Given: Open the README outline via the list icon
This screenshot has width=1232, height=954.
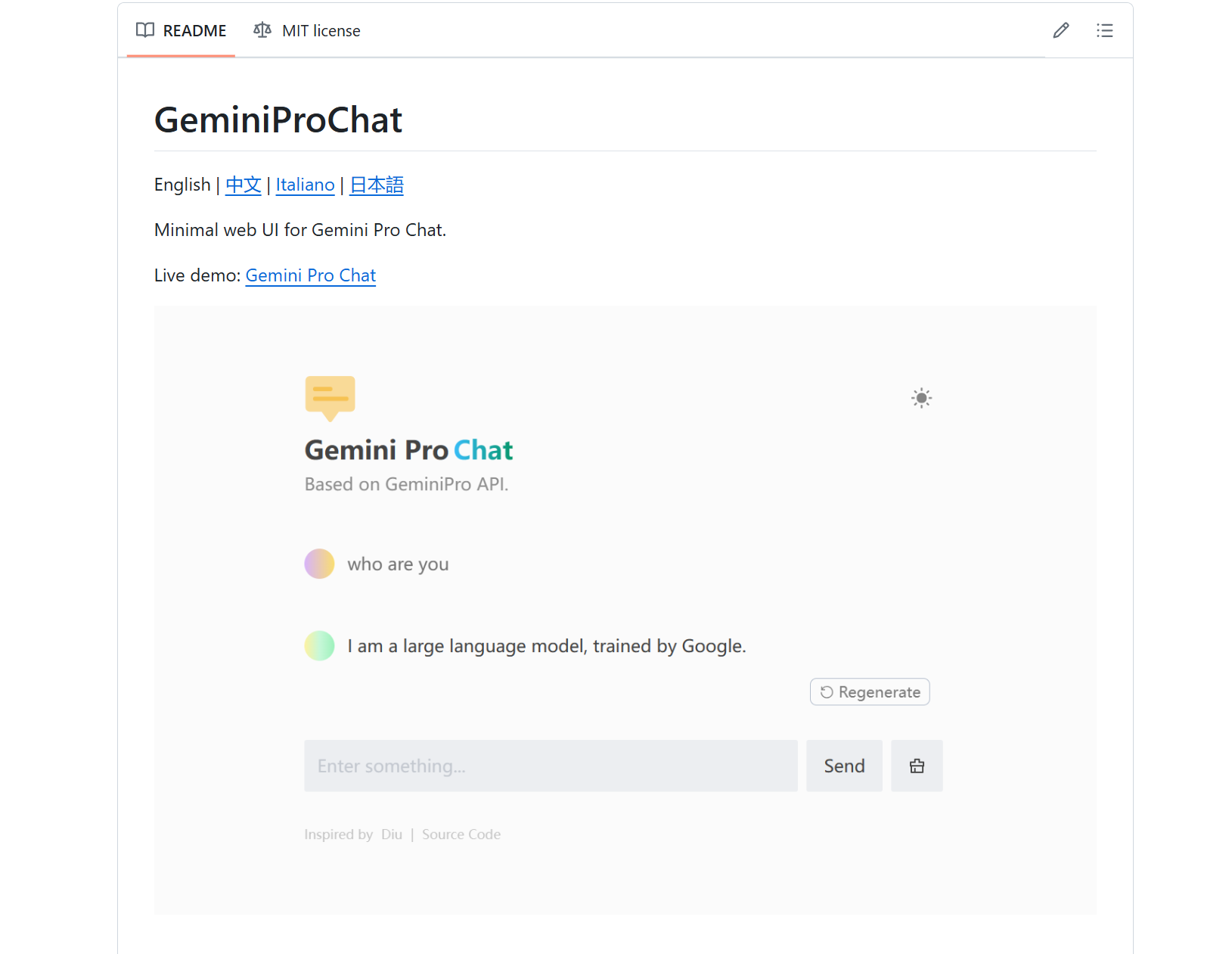Looking at the screenshot, I should (x=1105, y=30).
